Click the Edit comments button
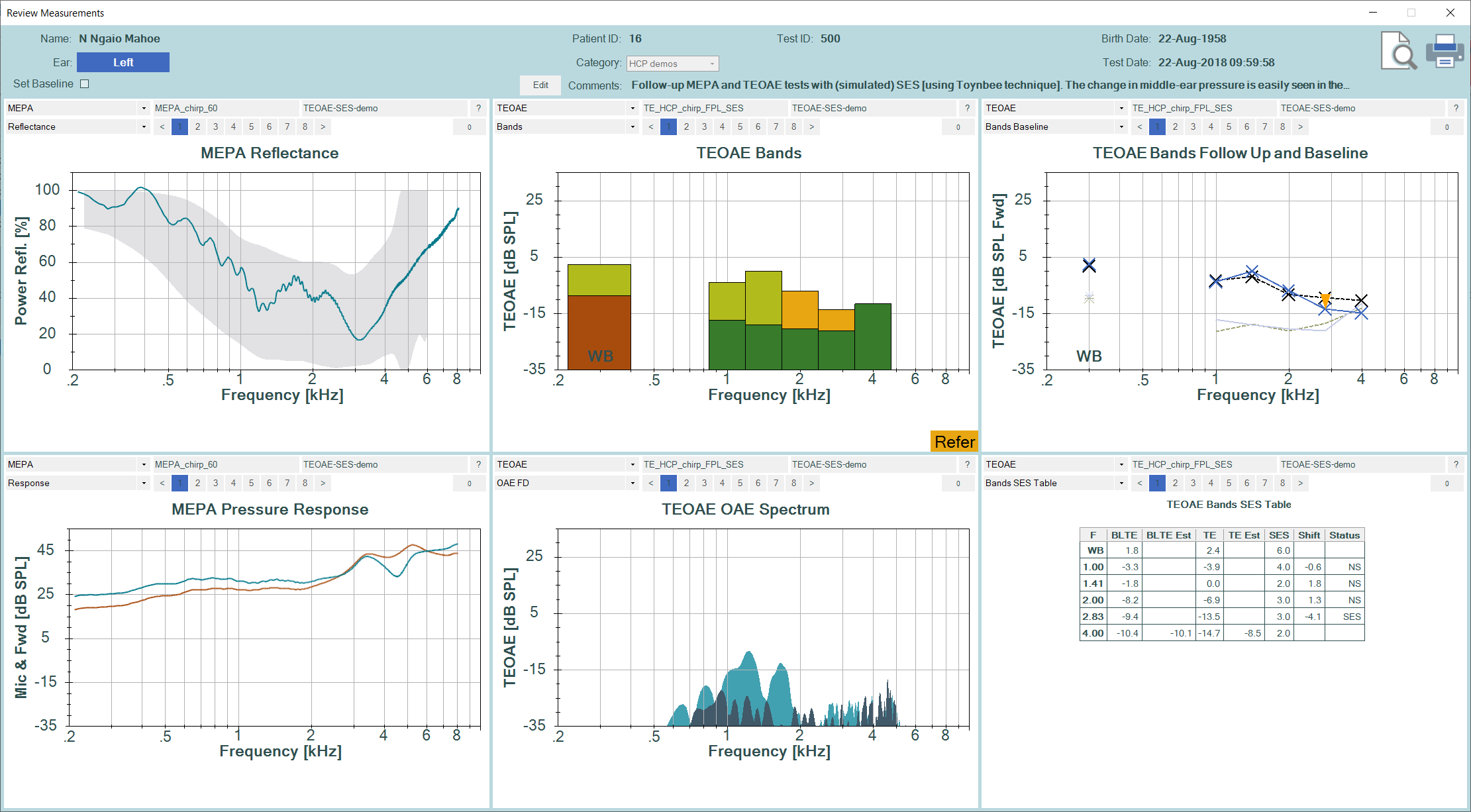 pos(540,85)
